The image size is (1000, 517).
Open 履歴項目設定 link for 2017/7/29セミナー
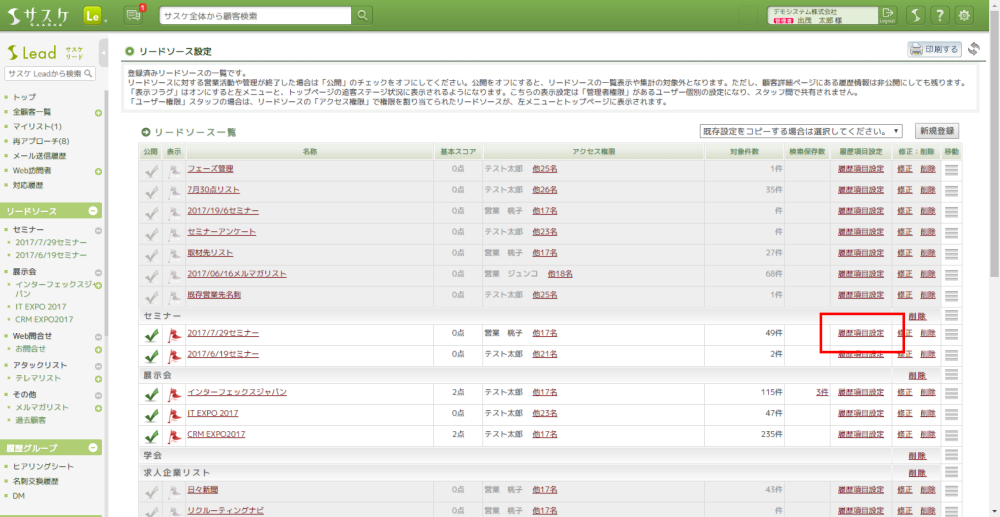pos(860,333)
